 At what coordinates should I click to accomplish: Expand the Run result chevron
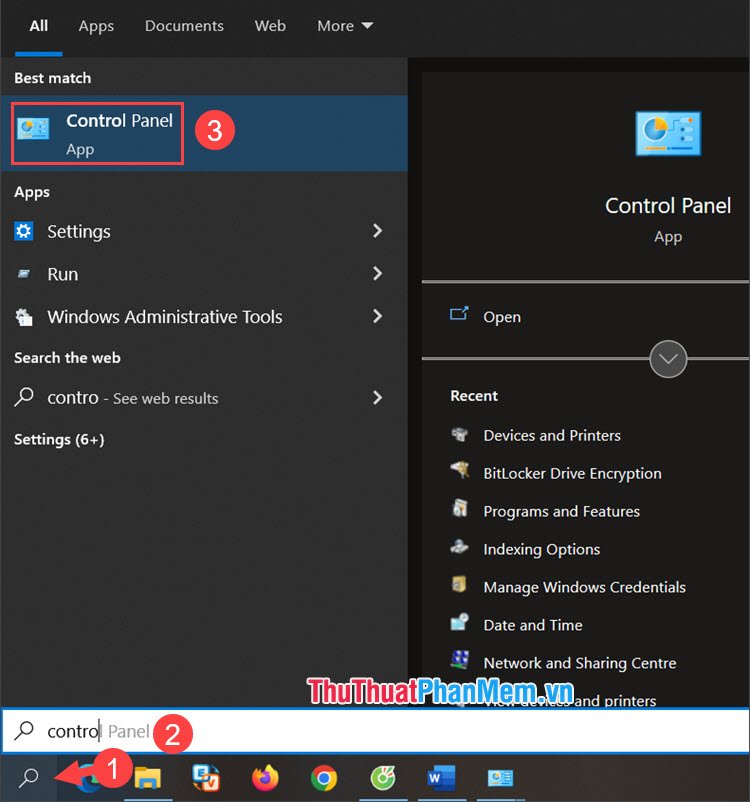(378, 273)
